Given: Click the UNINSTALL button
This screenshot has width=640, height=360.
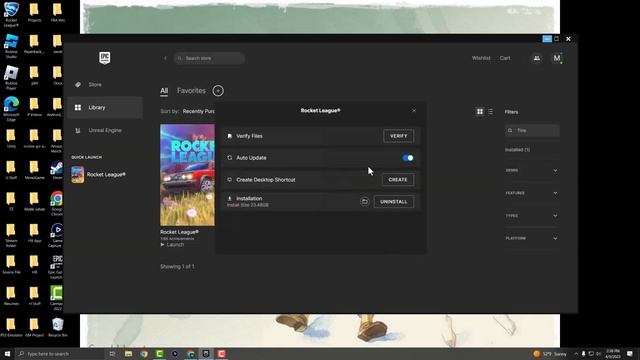Looking at the screenshot, I should (393, 202).
